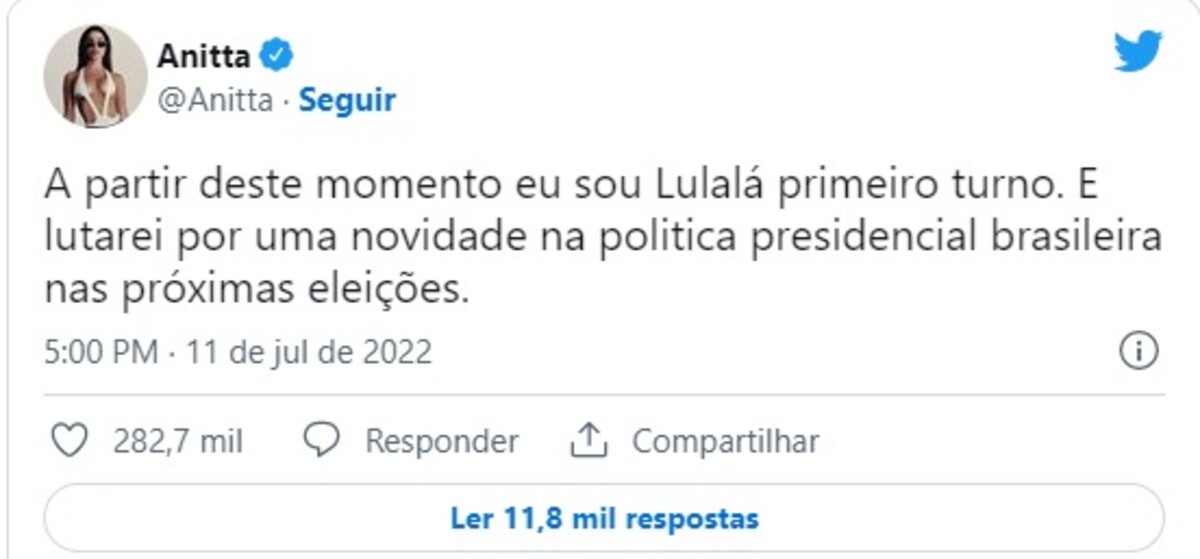Image resolution: width=1200 pixels, height=559 pixels.
Task: Click the Responder label
Action: [441, 441]
